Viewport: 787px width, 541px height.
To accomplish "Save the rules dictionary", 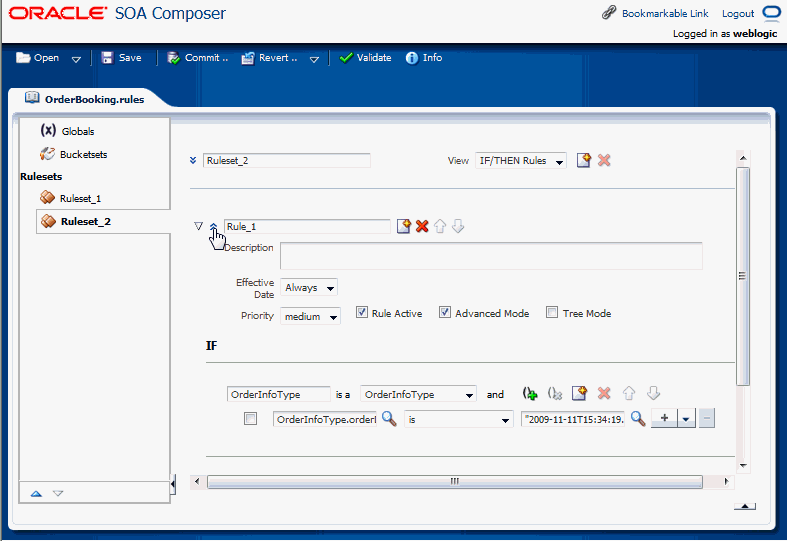I will tap(121, 58).
